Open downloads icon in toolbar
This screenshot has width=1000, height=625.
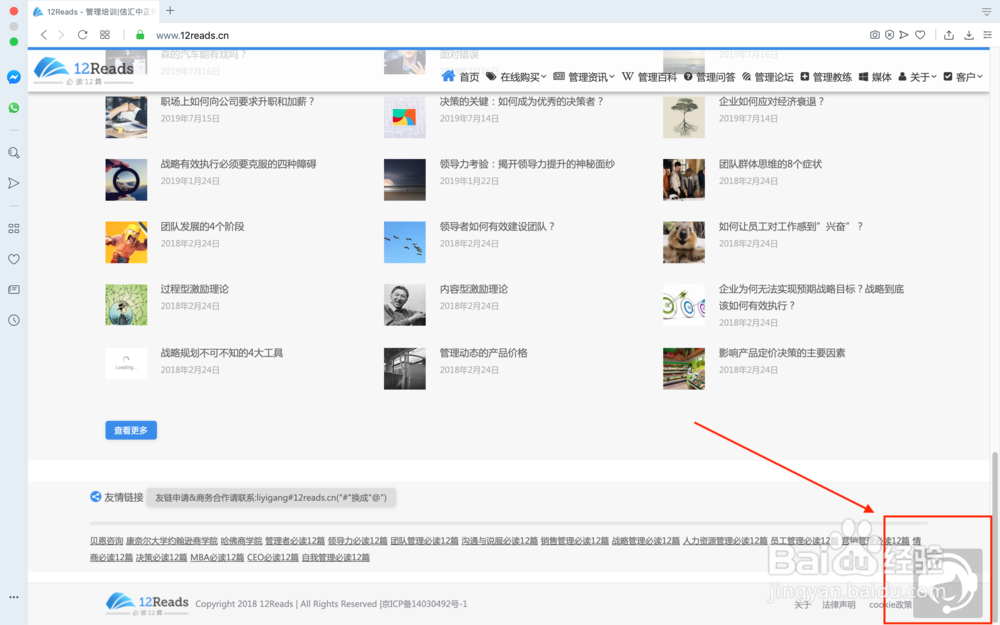click(x=969, y=35)
